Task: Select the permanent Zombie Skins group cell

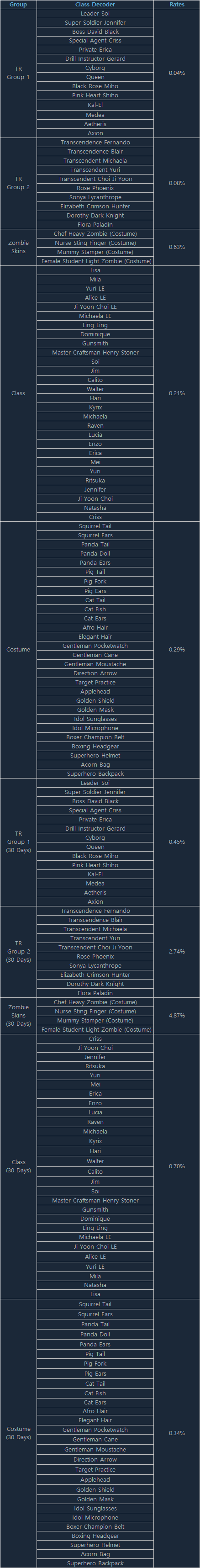Action: coord(18,247)
